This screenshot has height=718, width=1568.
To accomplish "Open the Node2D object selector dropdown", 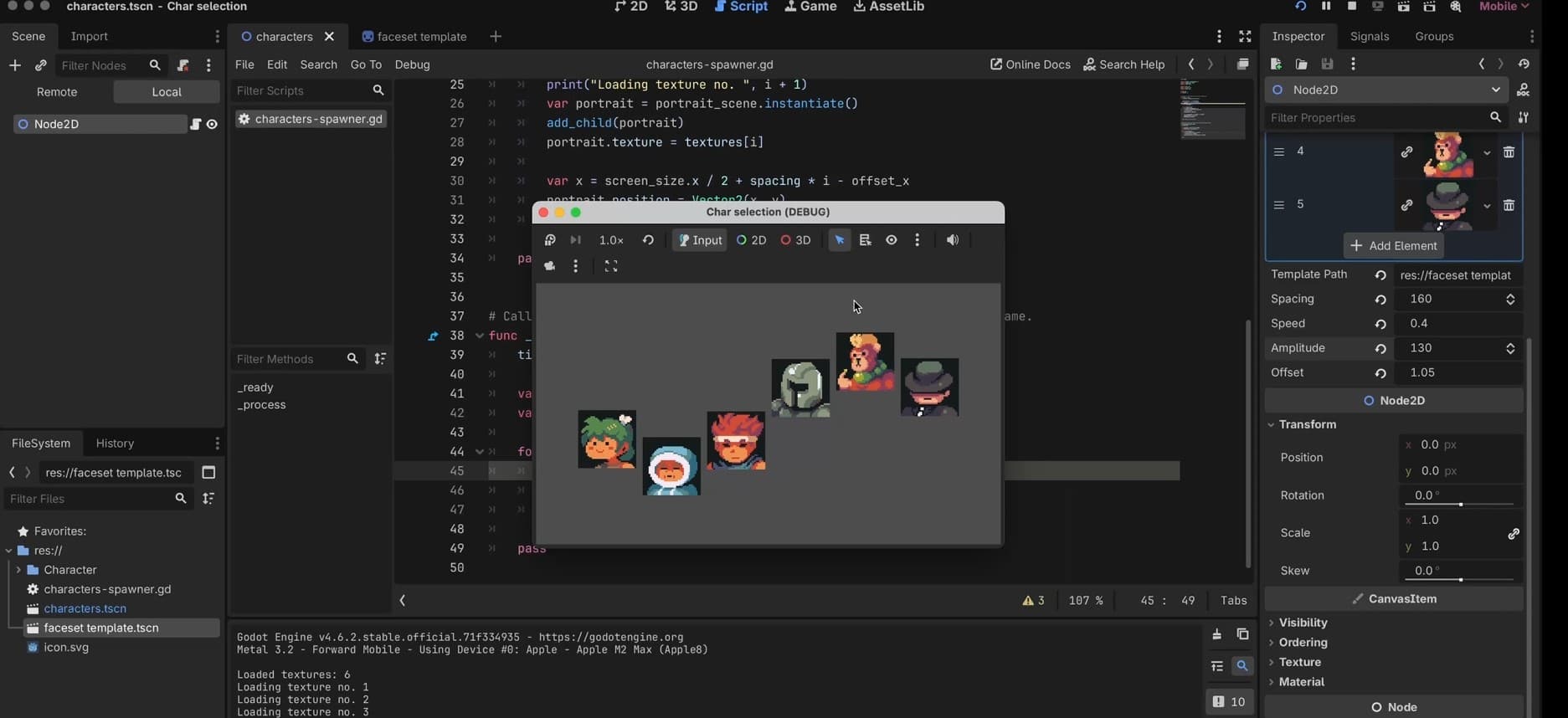I will click(x=1386, y=90).
